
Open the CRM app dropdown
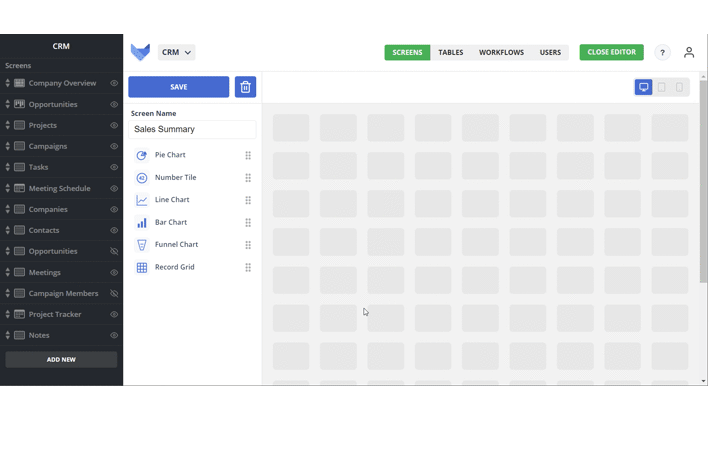click(x=177, y=52)
